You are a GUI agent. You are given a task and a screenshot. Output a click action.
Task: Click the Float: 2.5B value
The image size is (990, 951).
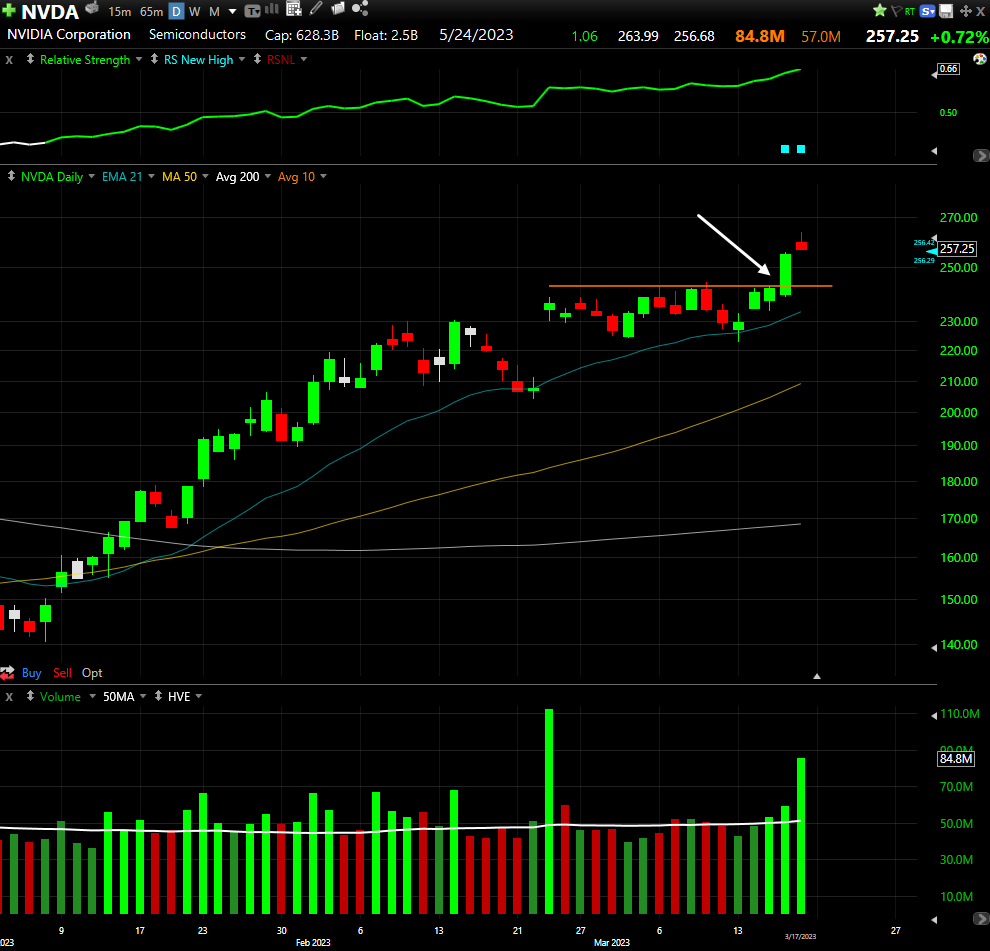click(386, 35)
